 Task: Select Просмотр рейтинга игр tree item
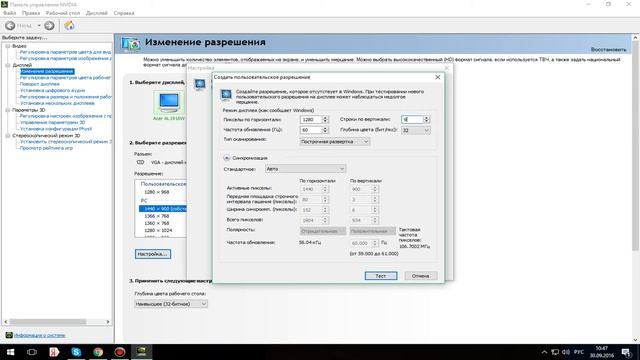point(46,148)
